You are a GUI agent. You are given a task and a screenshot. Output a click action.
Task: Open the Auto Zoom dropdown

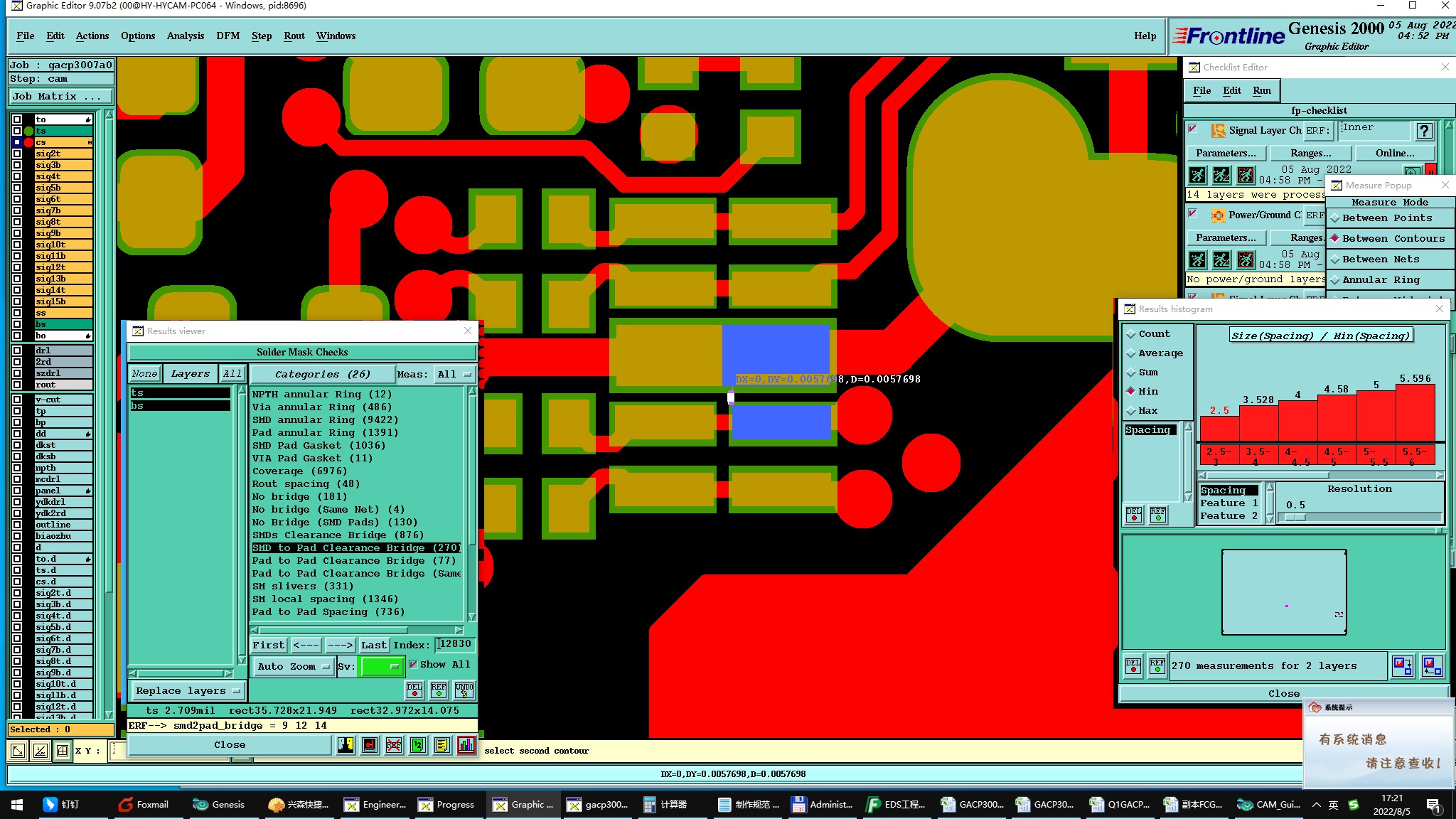[294, 667]
